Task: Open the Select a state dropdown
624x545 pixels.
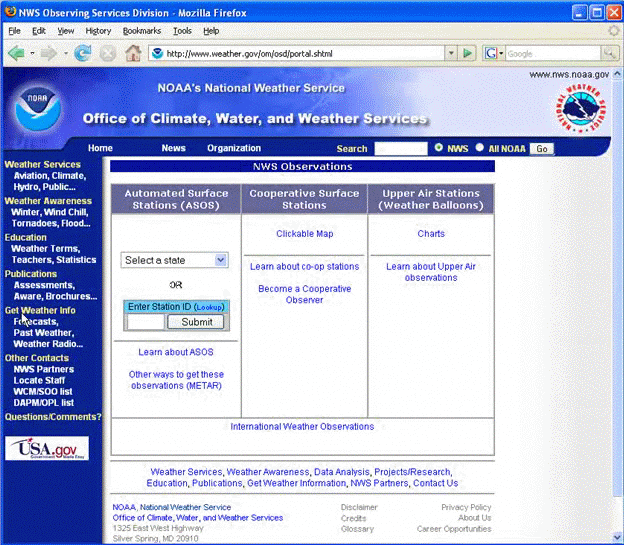Action: coord(174,260)
